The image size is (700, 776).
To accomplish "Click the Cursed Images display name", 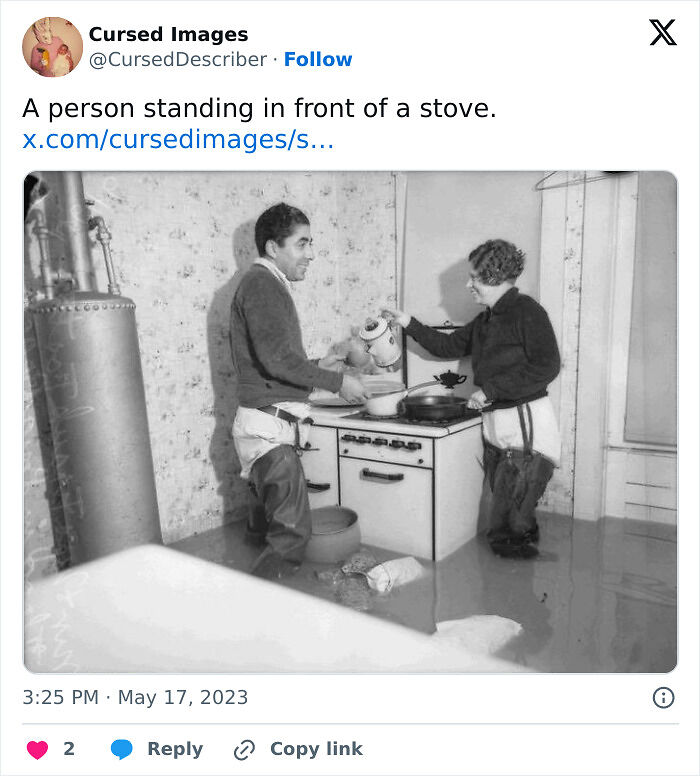I will pos(168,34).
